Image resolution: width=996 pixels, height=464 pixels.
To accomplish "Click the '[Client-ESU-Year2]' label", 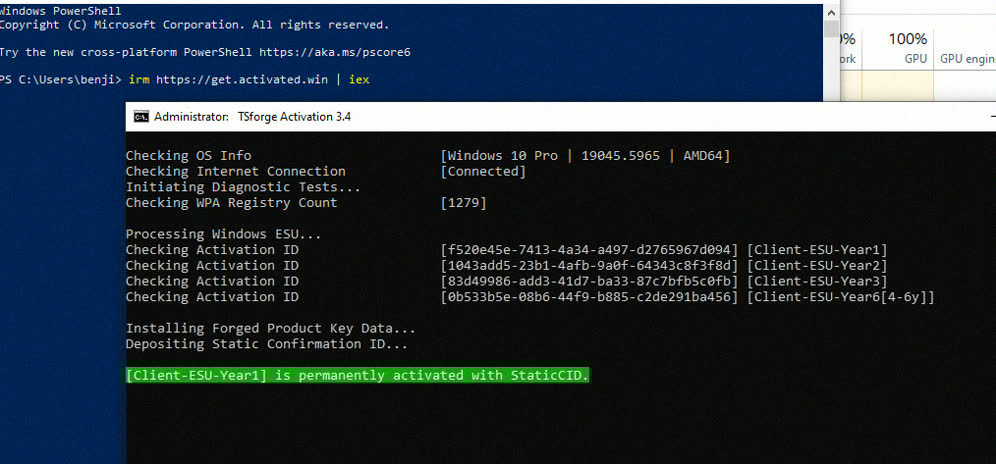I will pyautogui.click(x=817, y=266).
